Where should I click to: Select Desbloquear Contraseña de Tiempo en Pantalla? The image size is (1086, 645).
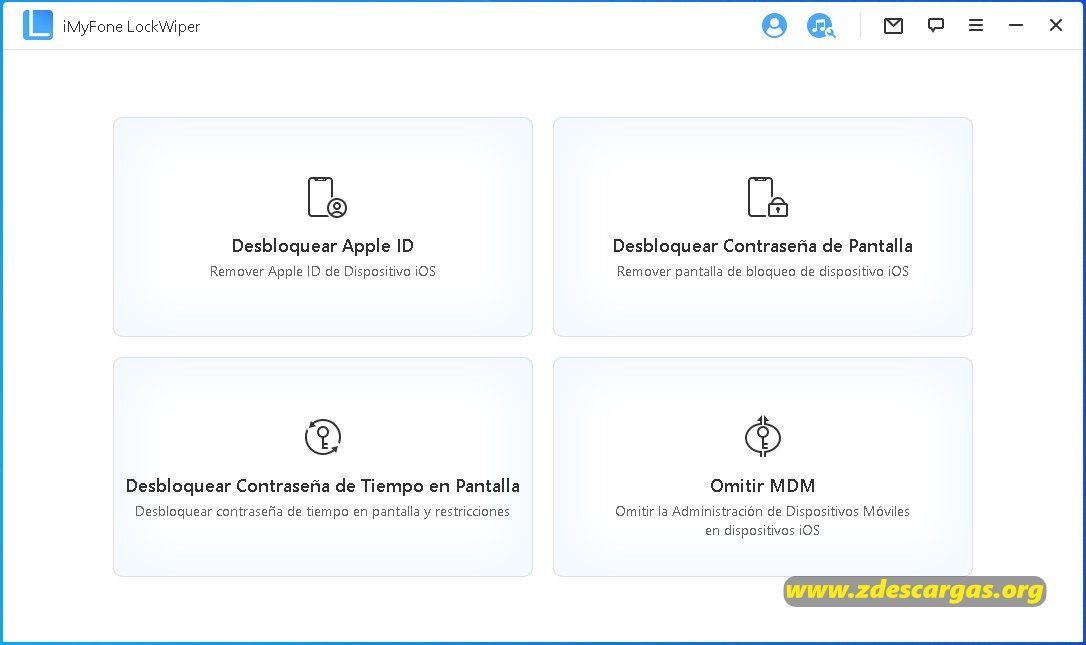[x=323, y=486]
